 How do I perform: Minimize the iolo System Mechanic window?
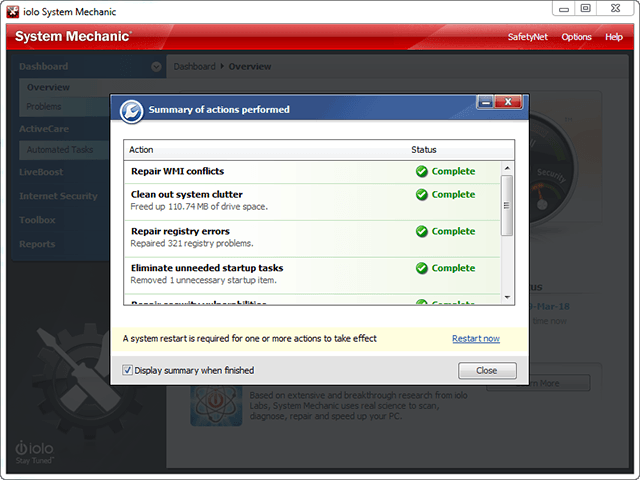click(564, 9)
